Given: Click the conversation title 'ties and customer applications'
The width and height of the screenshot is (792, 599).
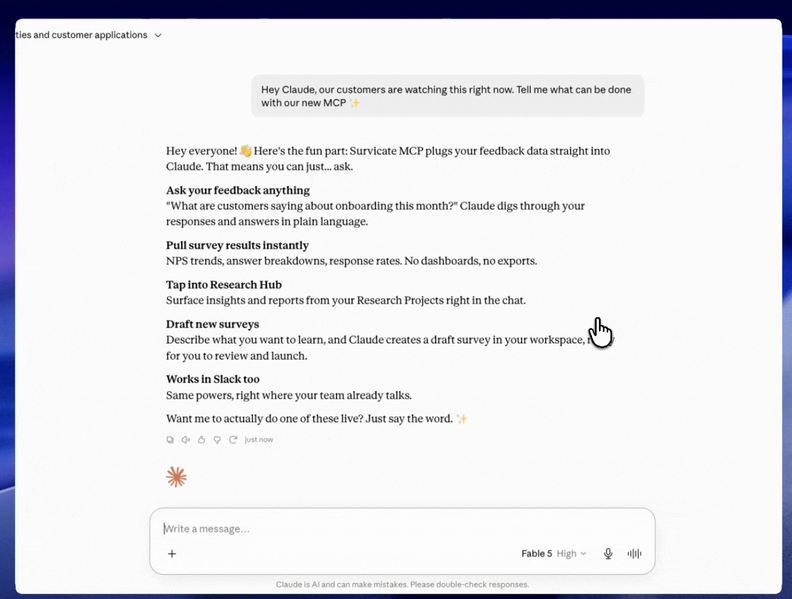Looking at the screenshot, I should click(81, 35).
